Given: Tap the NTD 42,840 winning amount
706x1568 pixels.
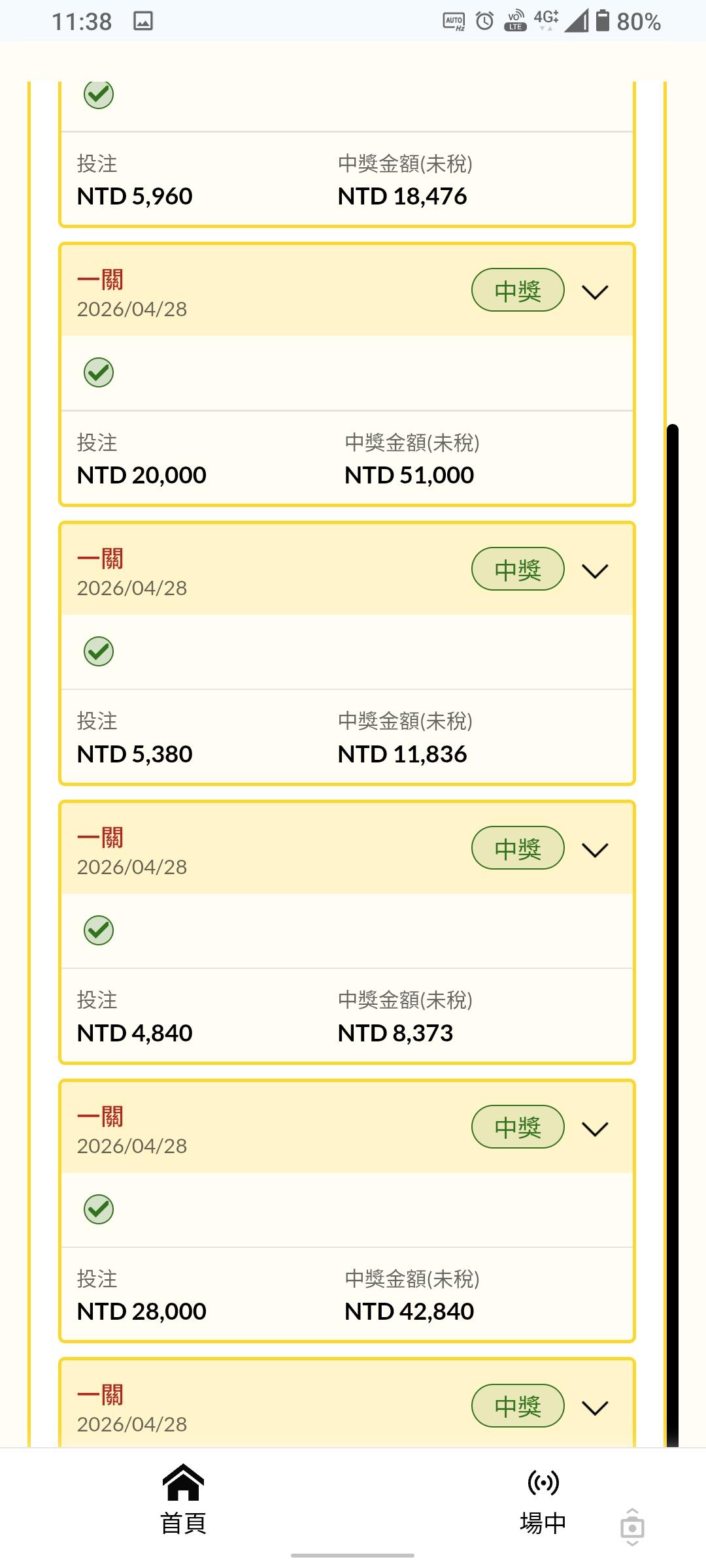Looking at the screenshot, I should coord(409,1311).
